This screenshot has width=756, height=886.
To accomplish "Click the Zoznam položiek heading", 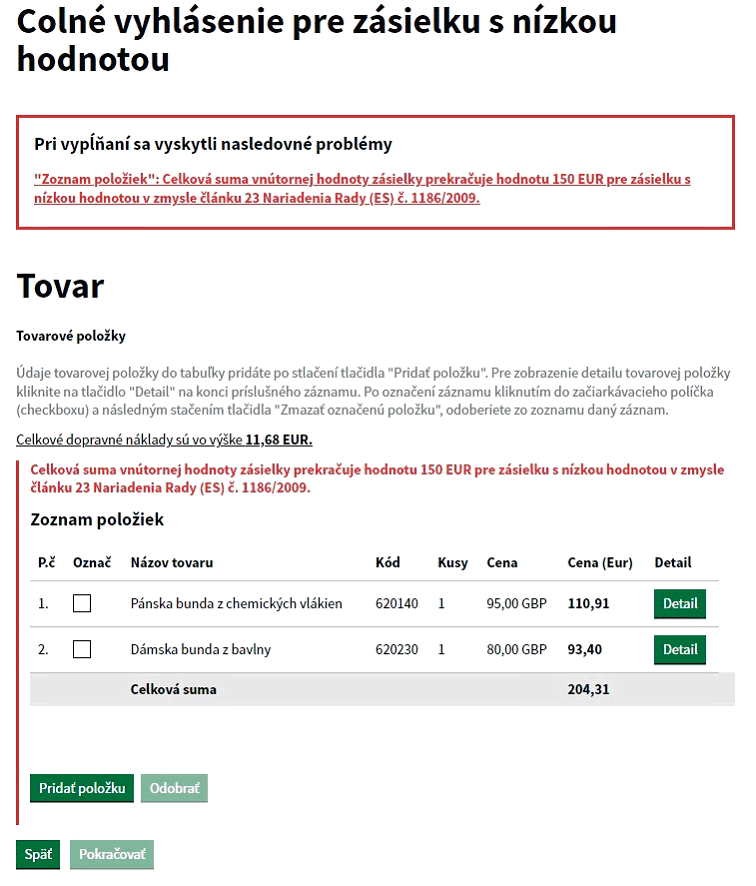I will [x=97, y=520].
